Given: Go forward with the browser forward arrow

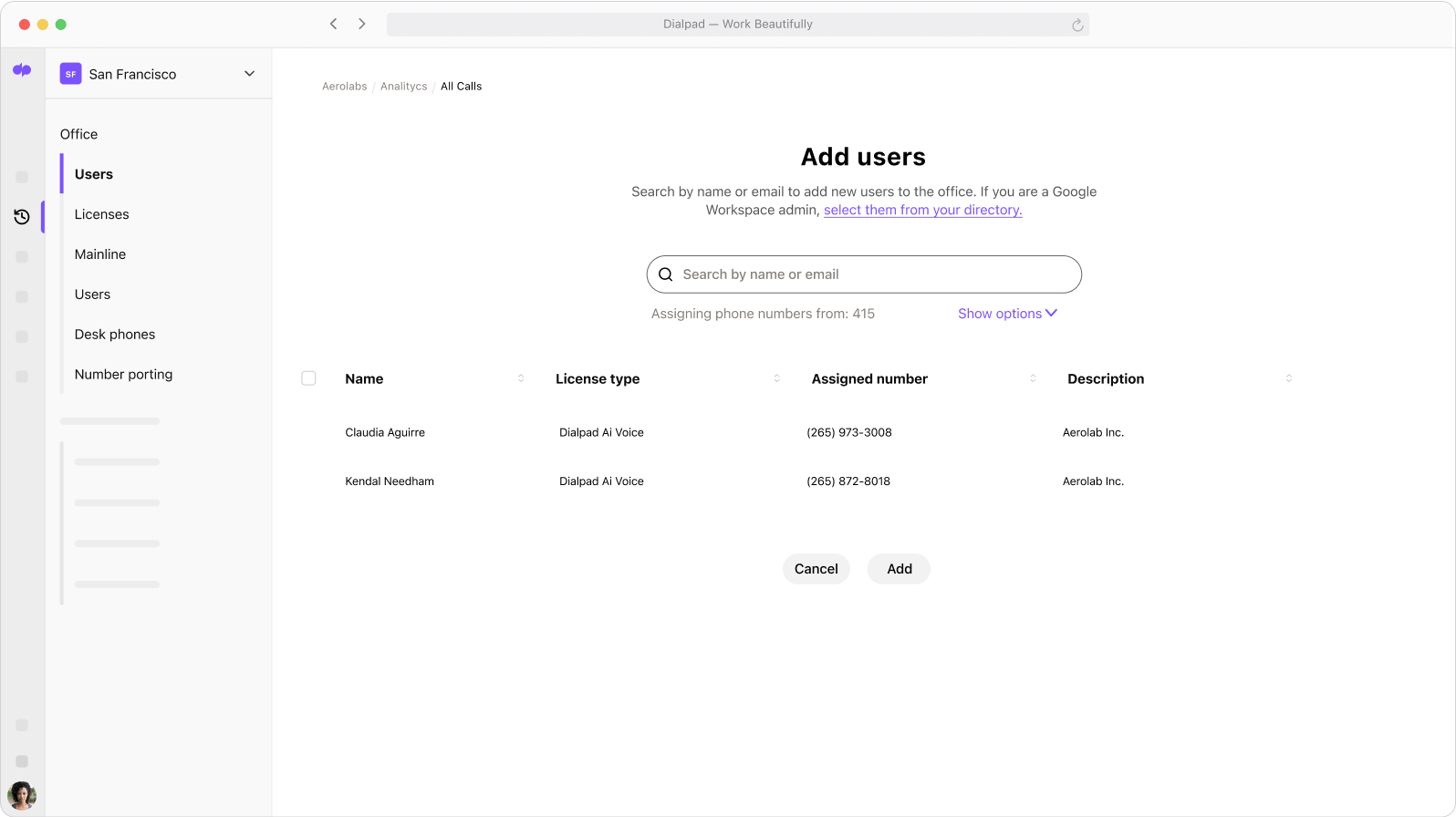Looking at the screenshot, I should click(362, 24).
